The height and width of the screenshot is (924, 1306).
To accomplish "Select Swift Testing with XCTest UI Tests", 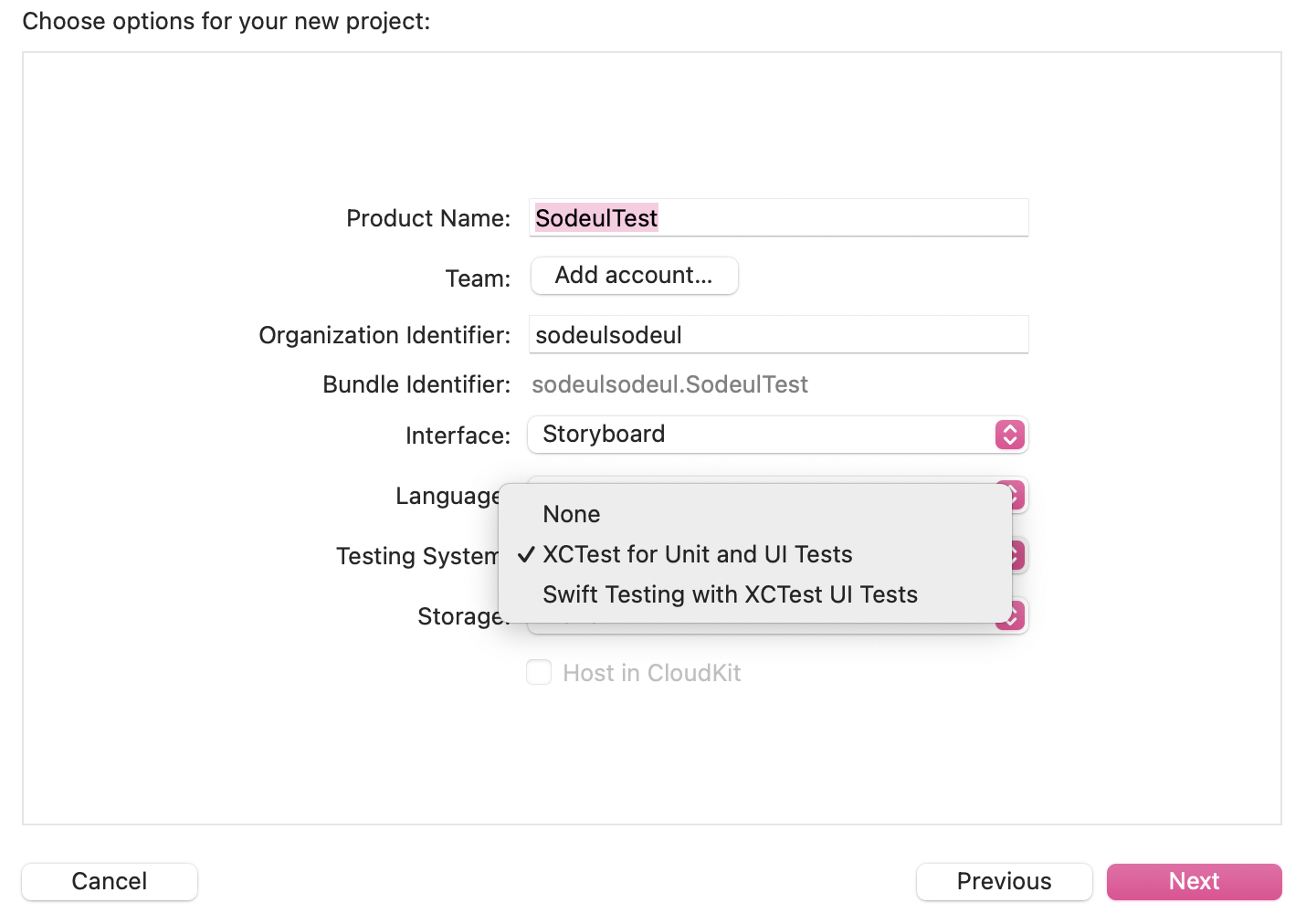I will [729, 594].
